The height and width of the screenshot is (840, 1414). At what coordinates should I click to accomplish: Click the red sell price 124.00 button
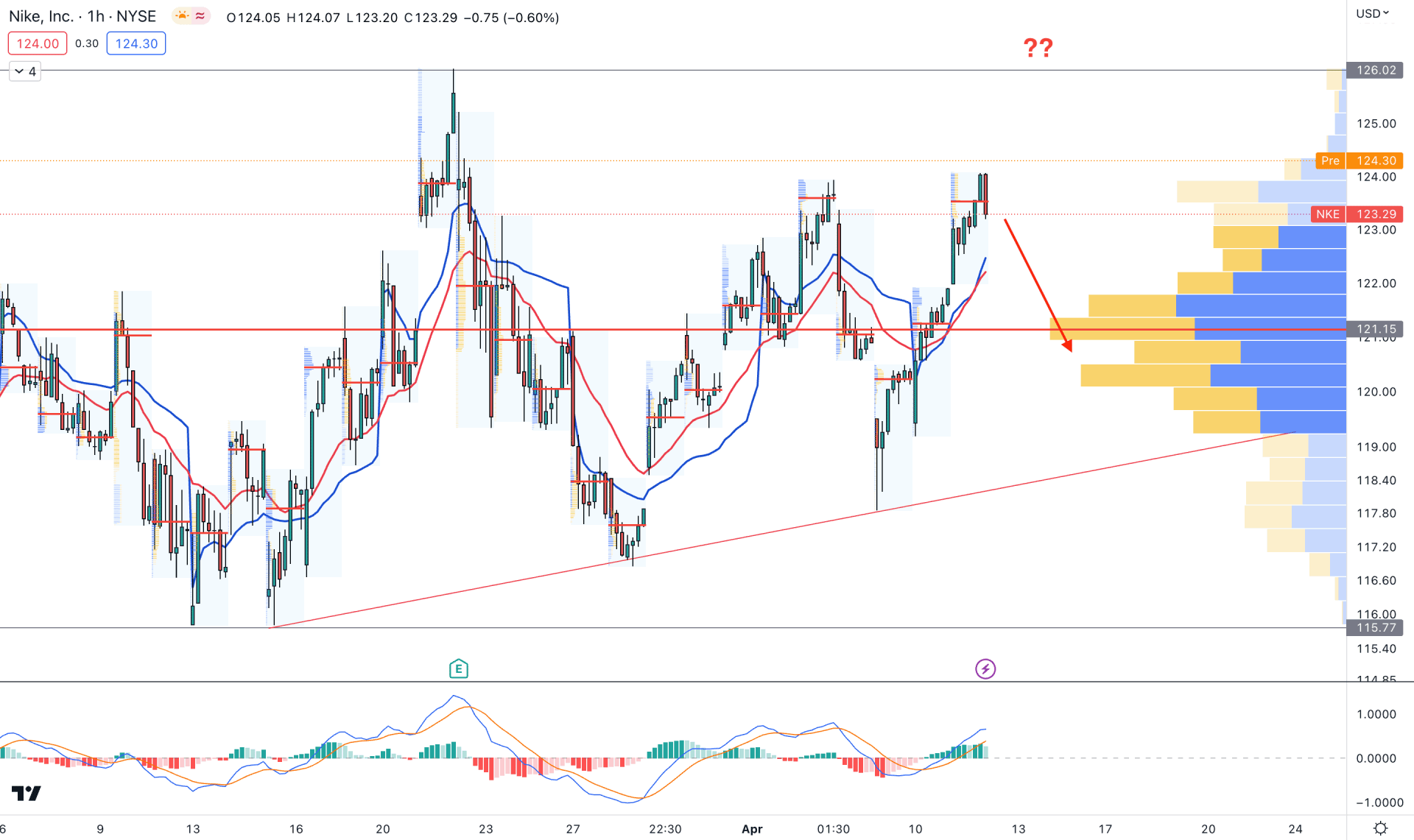pos(38,43)
